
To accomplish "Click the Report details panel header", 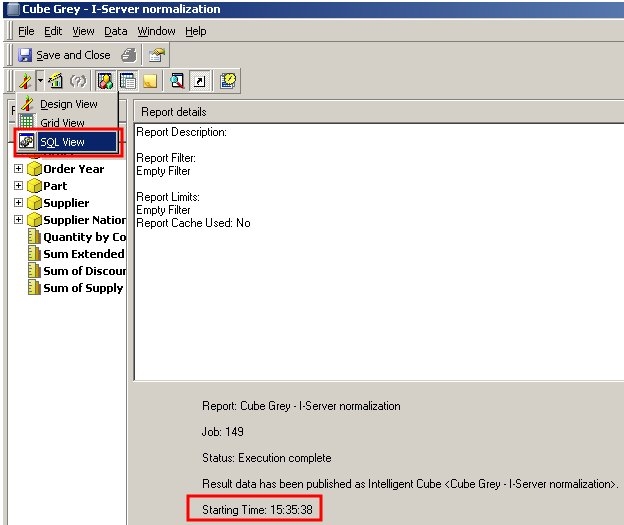I will click(173, 111).
